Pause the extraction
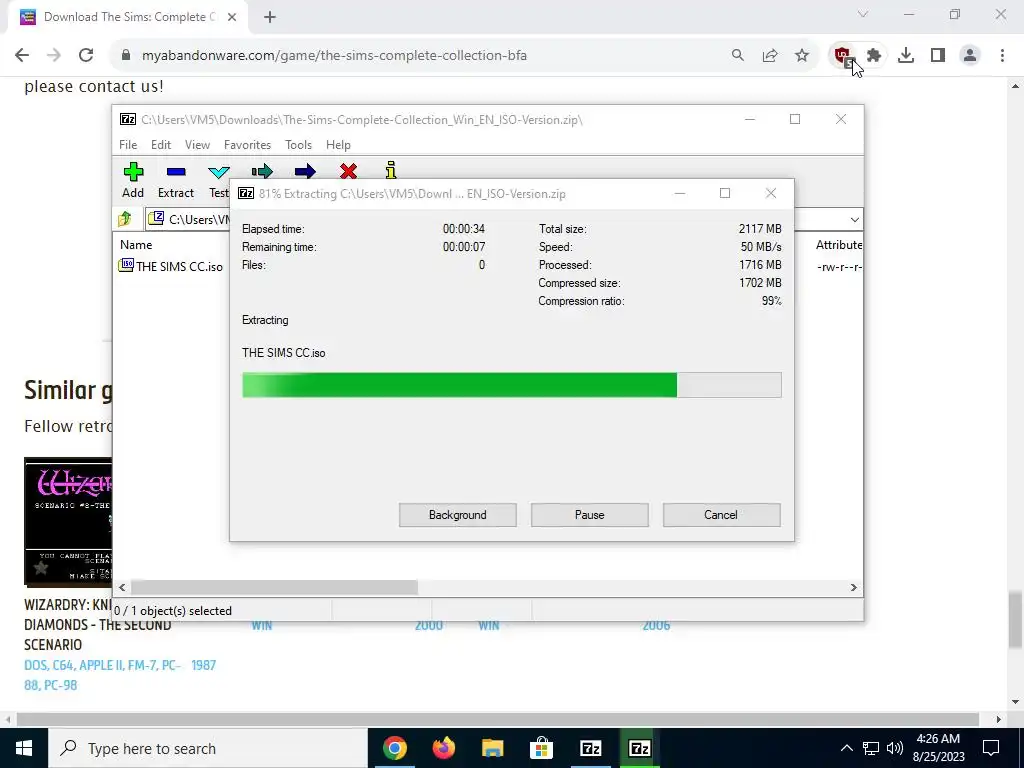The height and width of the screenshot is (768, 1024). 590,515
